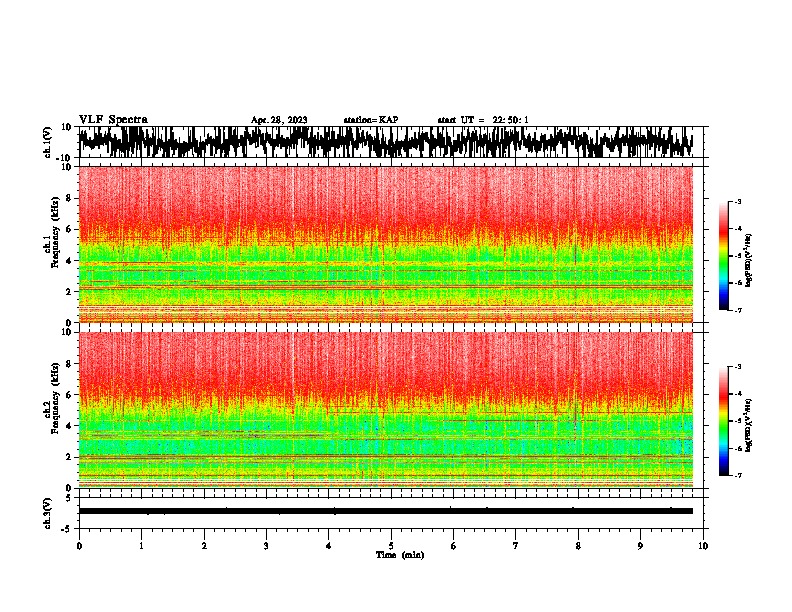Screen dimensions: 792x612
Task: Click the "station=KAP" header label
Action: click(x=371, y=120)
